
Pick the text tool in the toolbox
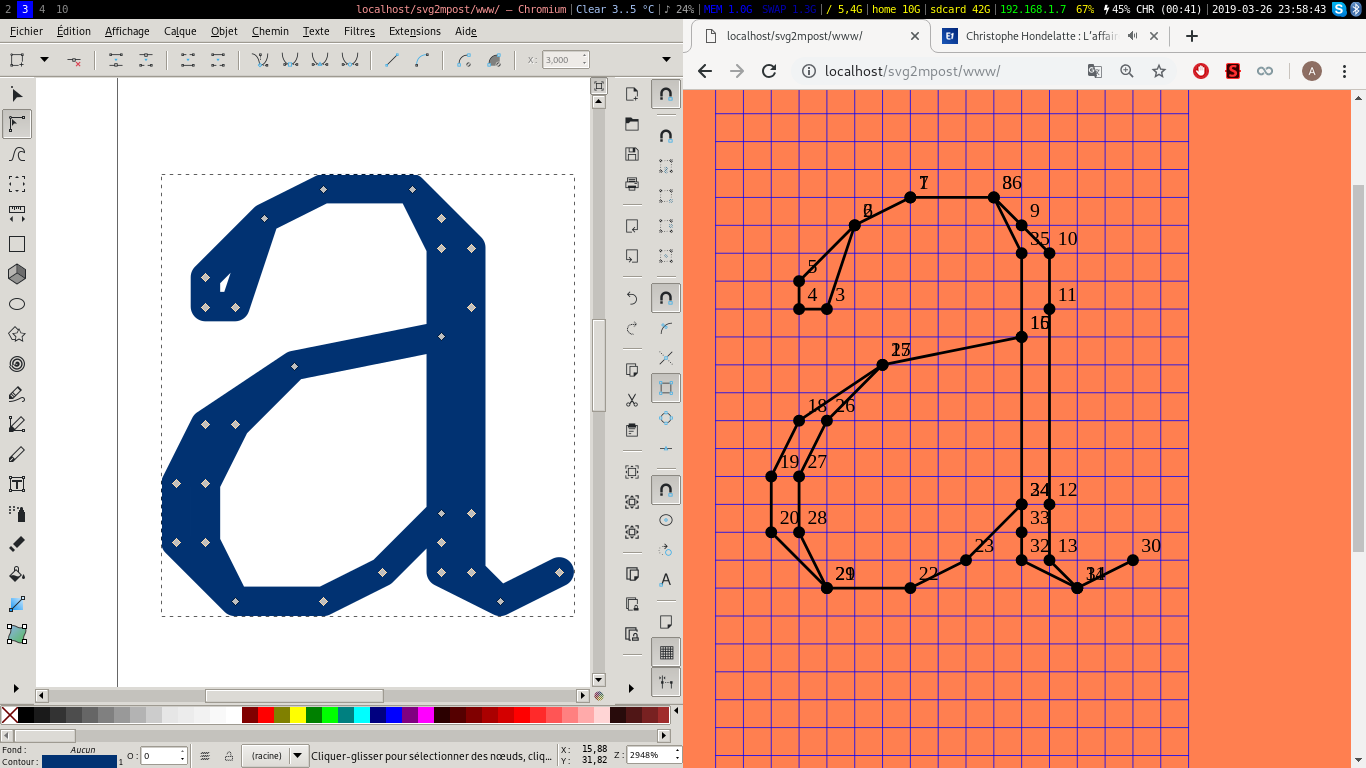pyautogui.click(x=17, y=484)
